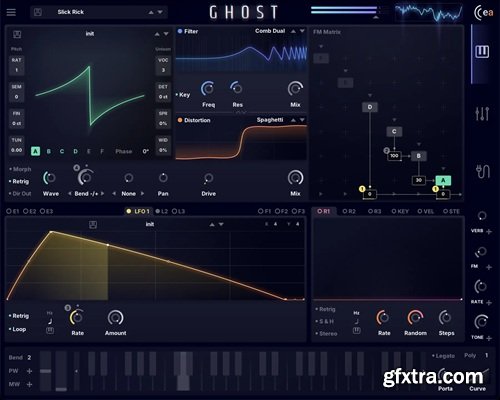Open the preset dropdown arrow beside Slick Rick
This screenshot has height=400, width=500.
160,12
